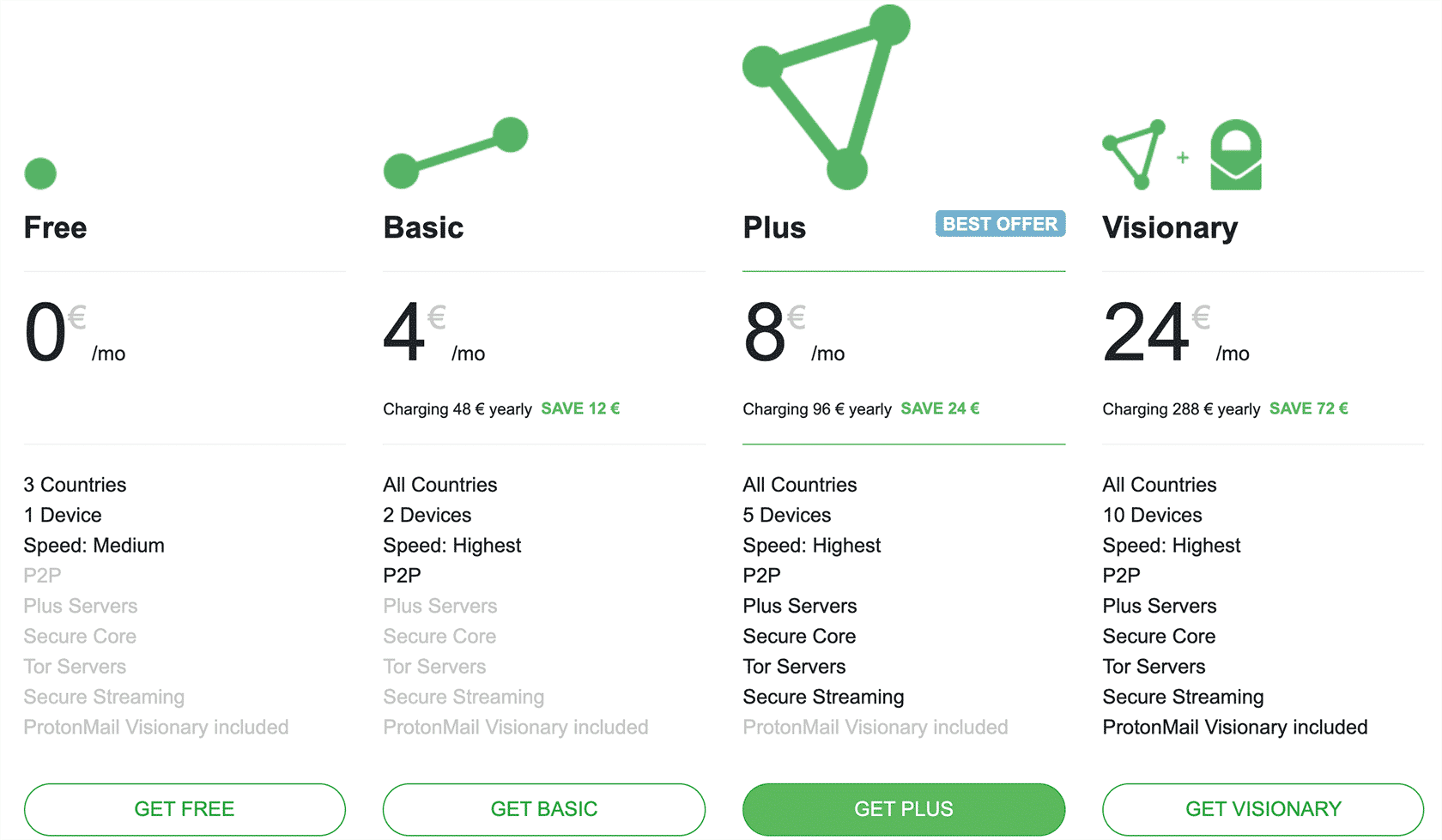Select the GET PLUS button
The image size is (1442, 840).
904,809
